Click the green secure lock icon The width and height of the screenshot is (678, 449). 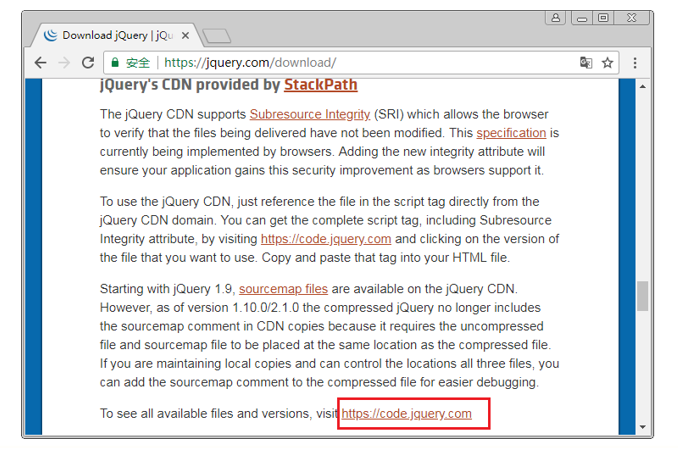115,63
